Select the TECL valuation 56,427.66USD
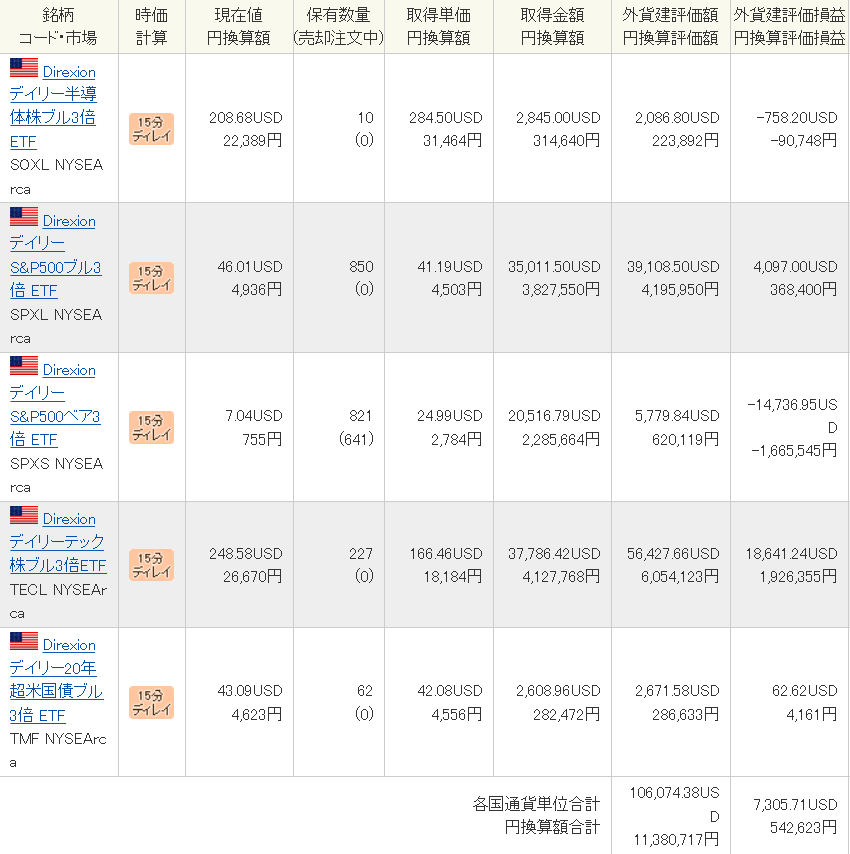Screen dimensions: 850x854 pos(673,554)
